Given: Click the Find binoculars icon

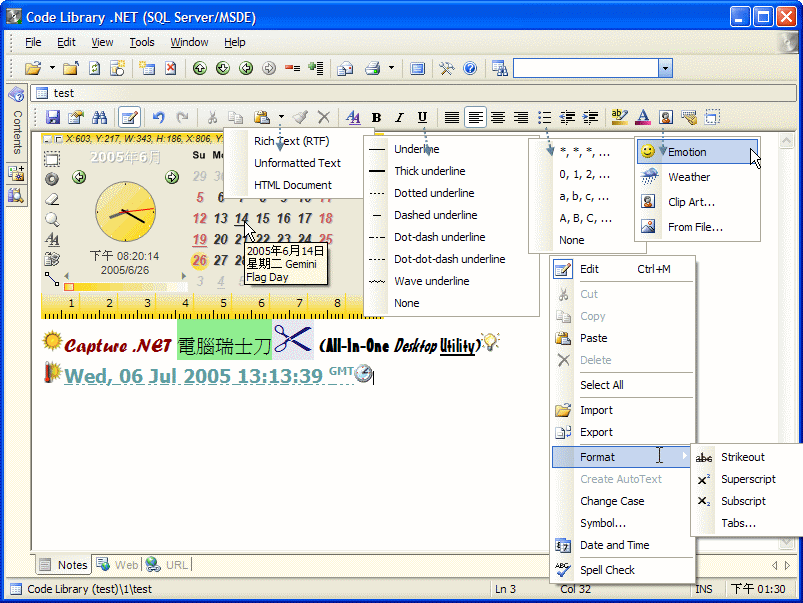Looking at the screenshot, I should 99,117.
